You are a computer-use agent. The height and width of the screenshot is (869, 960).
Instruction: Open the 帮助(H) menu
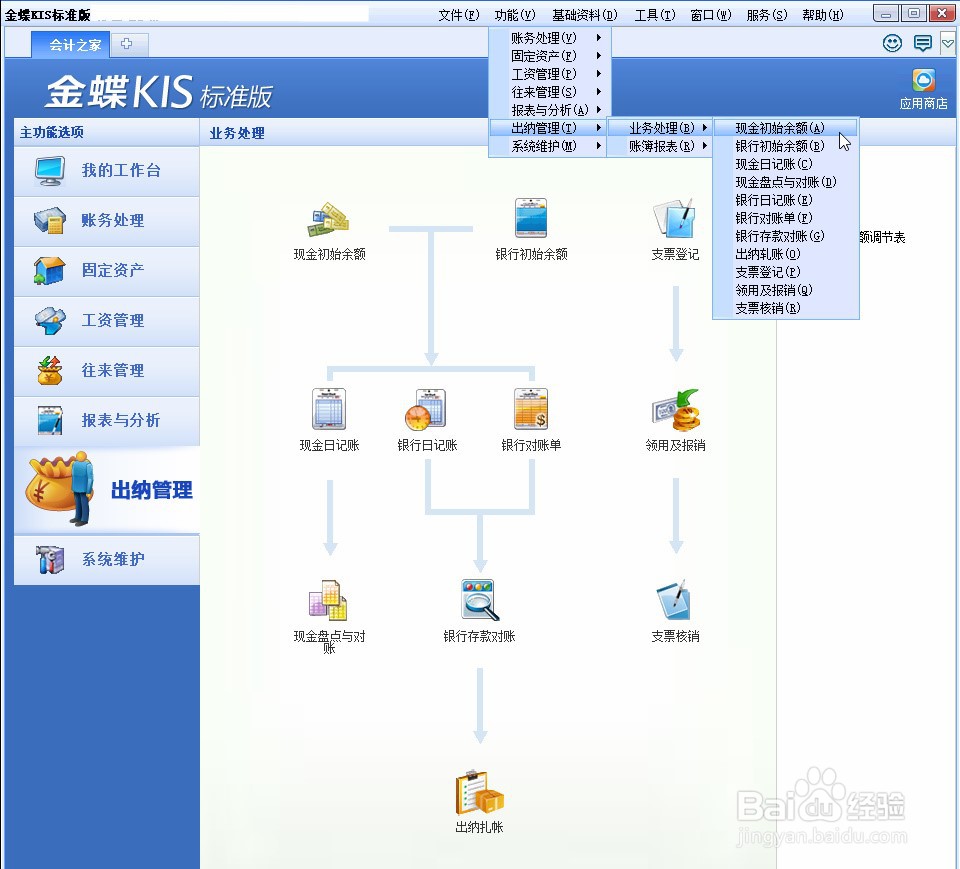click(823, 15)
